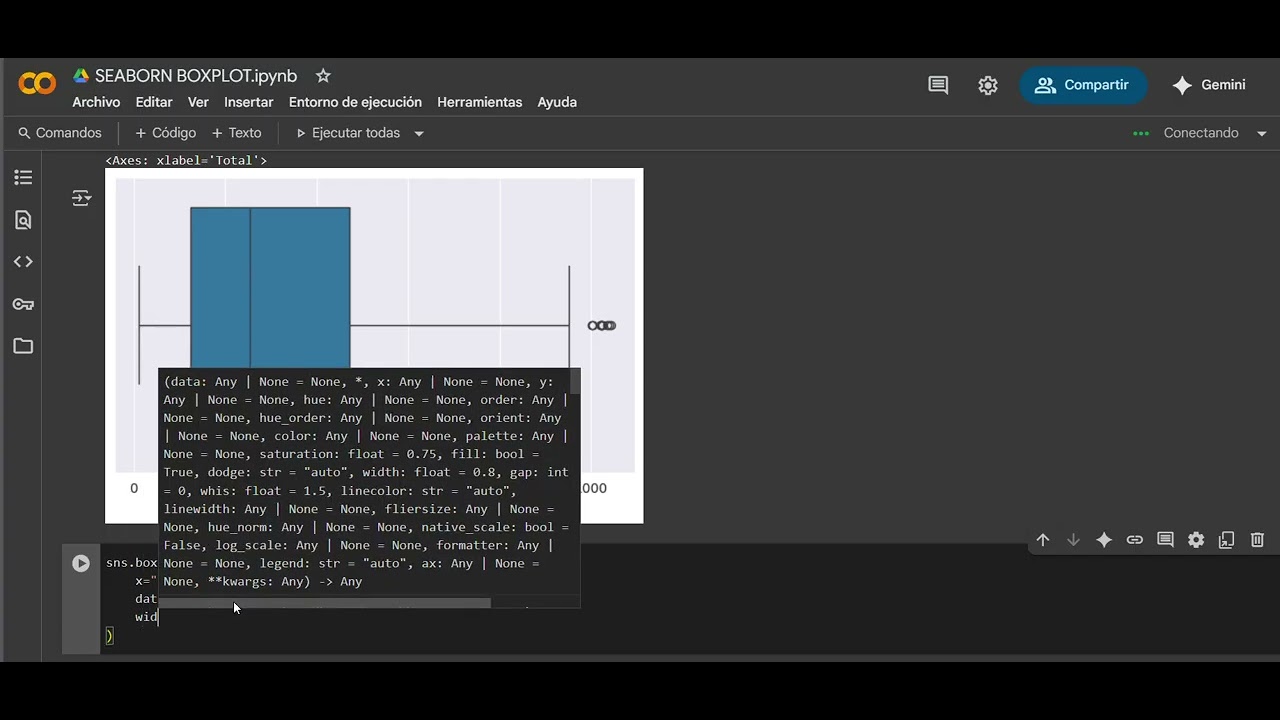The height and width of the screenshot is (720, 1280).
Task: Expand the Ejecutar todas dropdown arrow
Action: [419, 133]
